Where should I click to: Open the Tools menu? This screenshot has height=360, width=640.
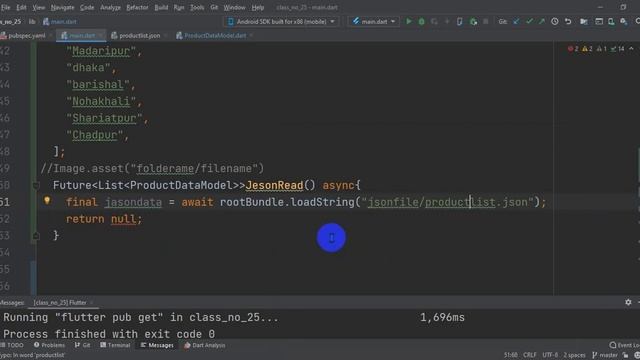197,7
